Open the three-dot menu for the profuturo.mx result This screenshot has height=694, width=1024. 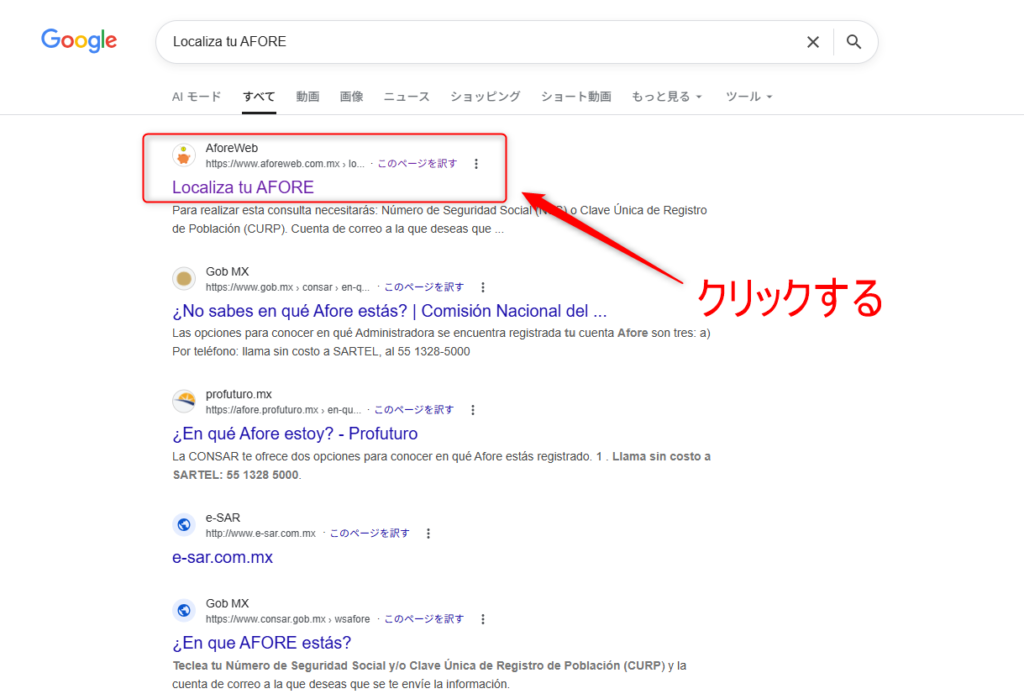tap(473, 410)
